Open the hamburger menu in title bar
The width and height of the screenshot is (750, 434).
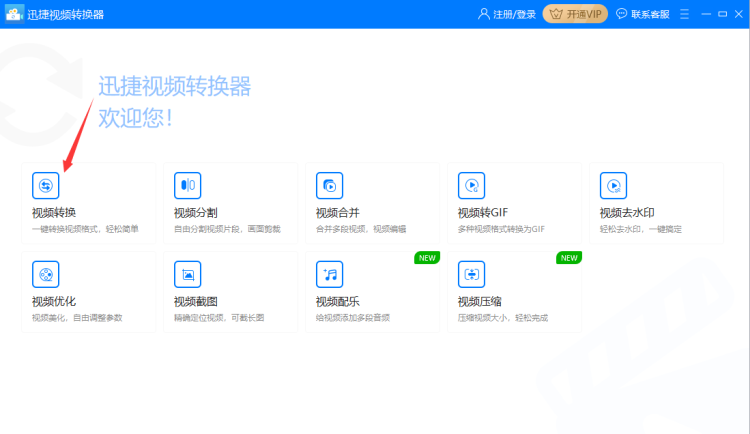(x=684, y=14)
